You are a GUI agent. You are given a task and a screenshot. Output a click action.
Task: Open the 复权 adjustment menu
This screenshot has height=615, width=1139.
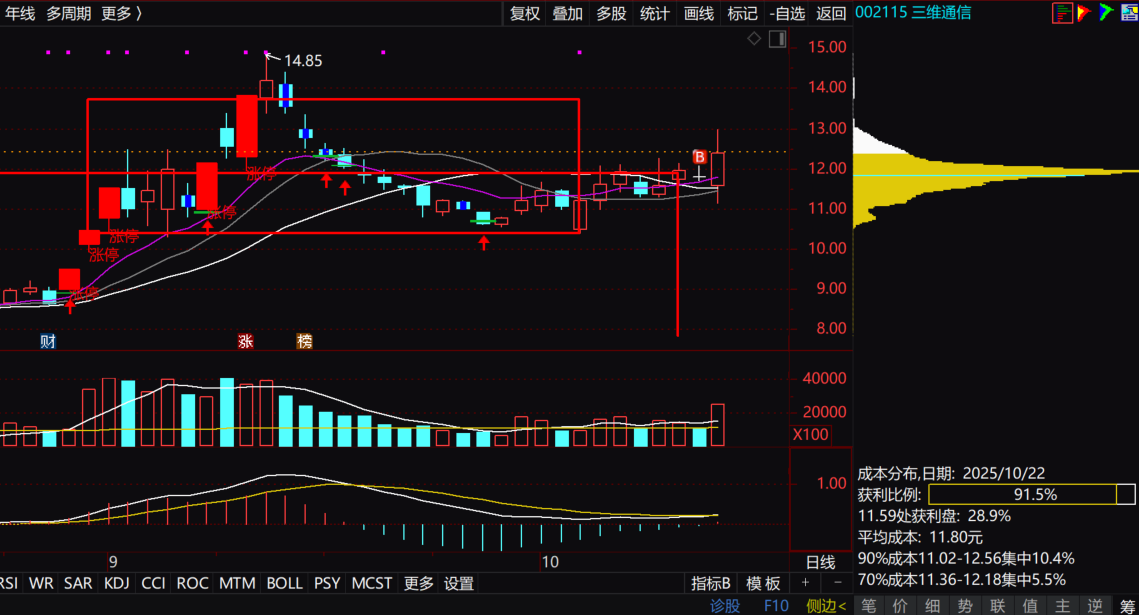tap(524, 13)
